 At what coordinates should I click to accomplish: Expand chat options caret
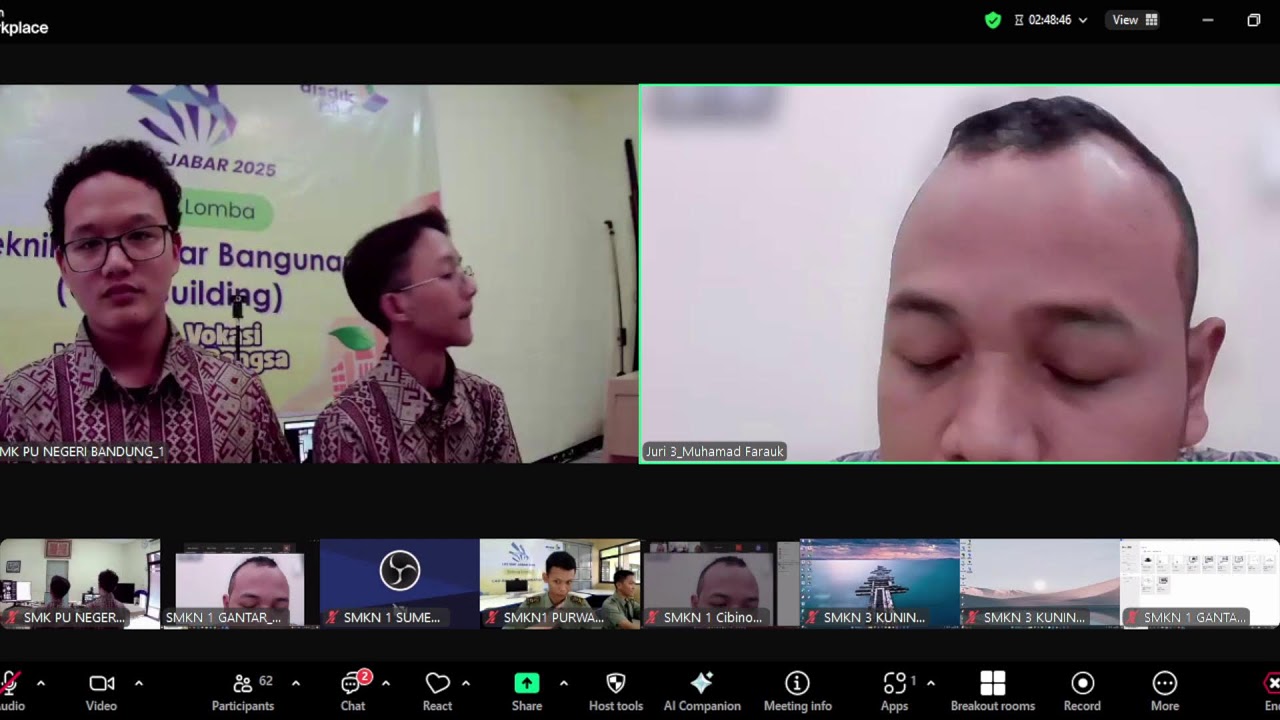(x=386, y=683)
